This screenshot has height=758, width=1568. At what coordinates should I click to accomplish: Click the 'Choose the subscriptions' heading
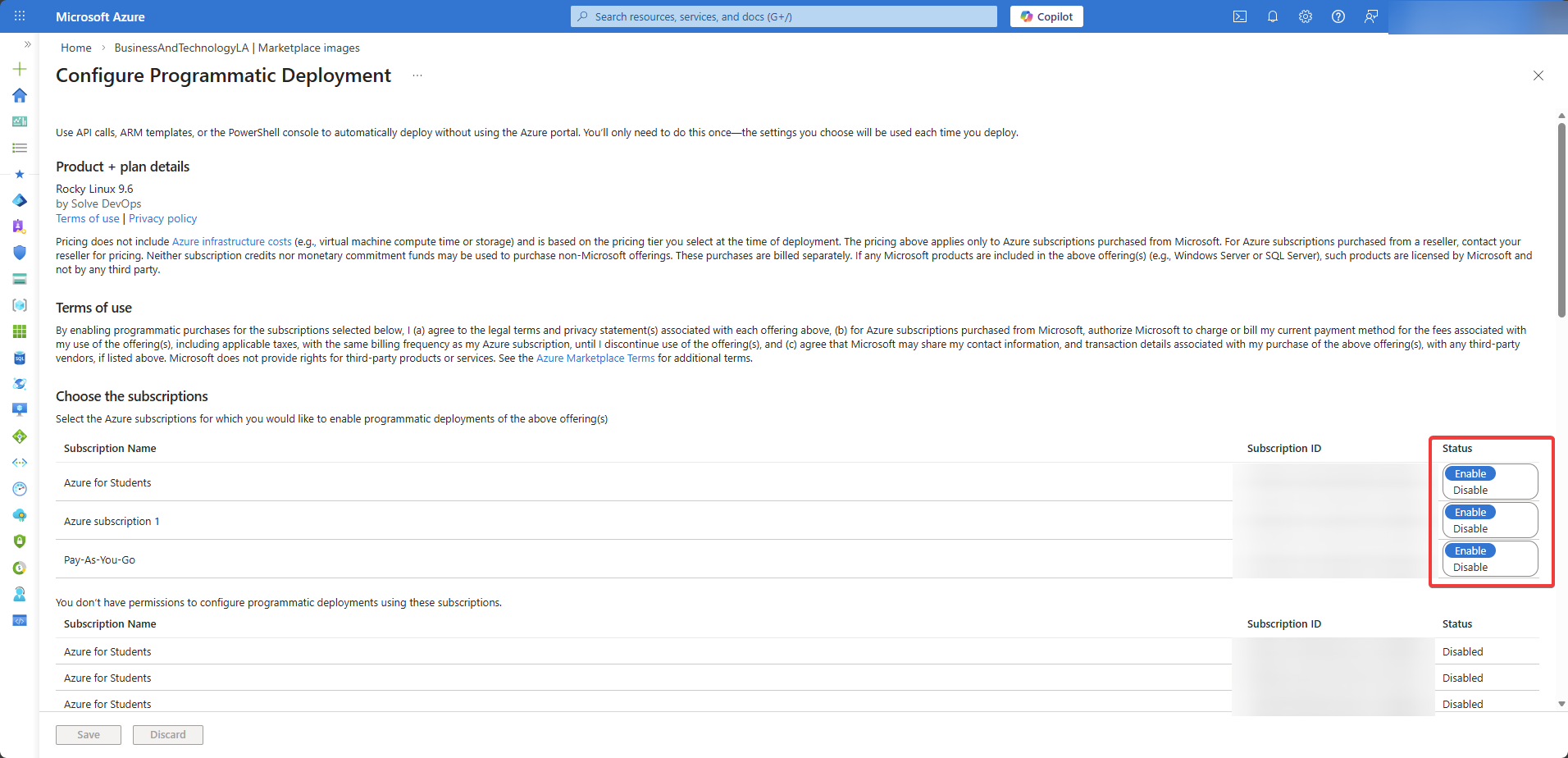[132, 396]
